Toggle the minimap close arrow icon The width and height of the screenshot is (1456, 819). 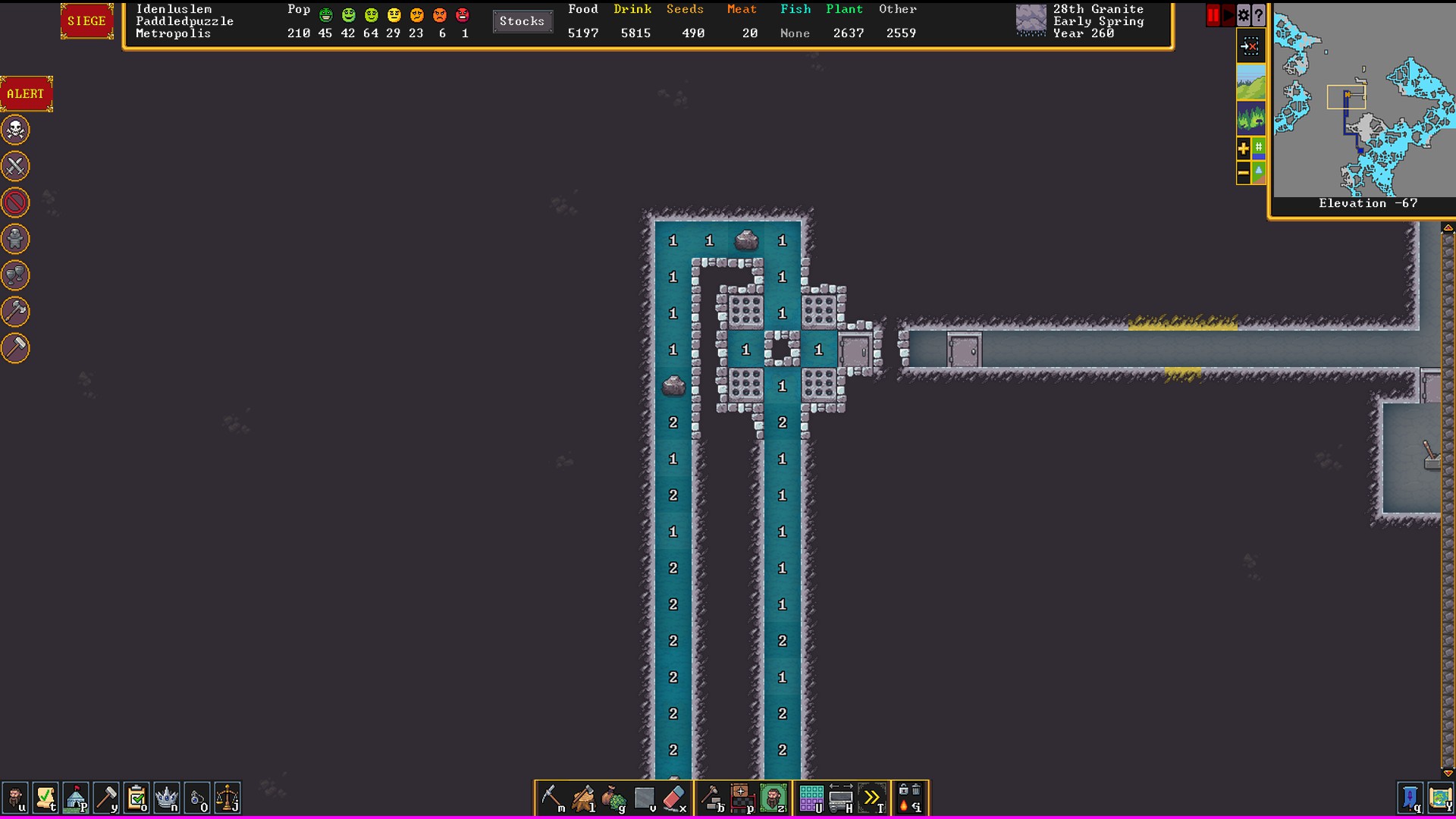(1250, 46)
